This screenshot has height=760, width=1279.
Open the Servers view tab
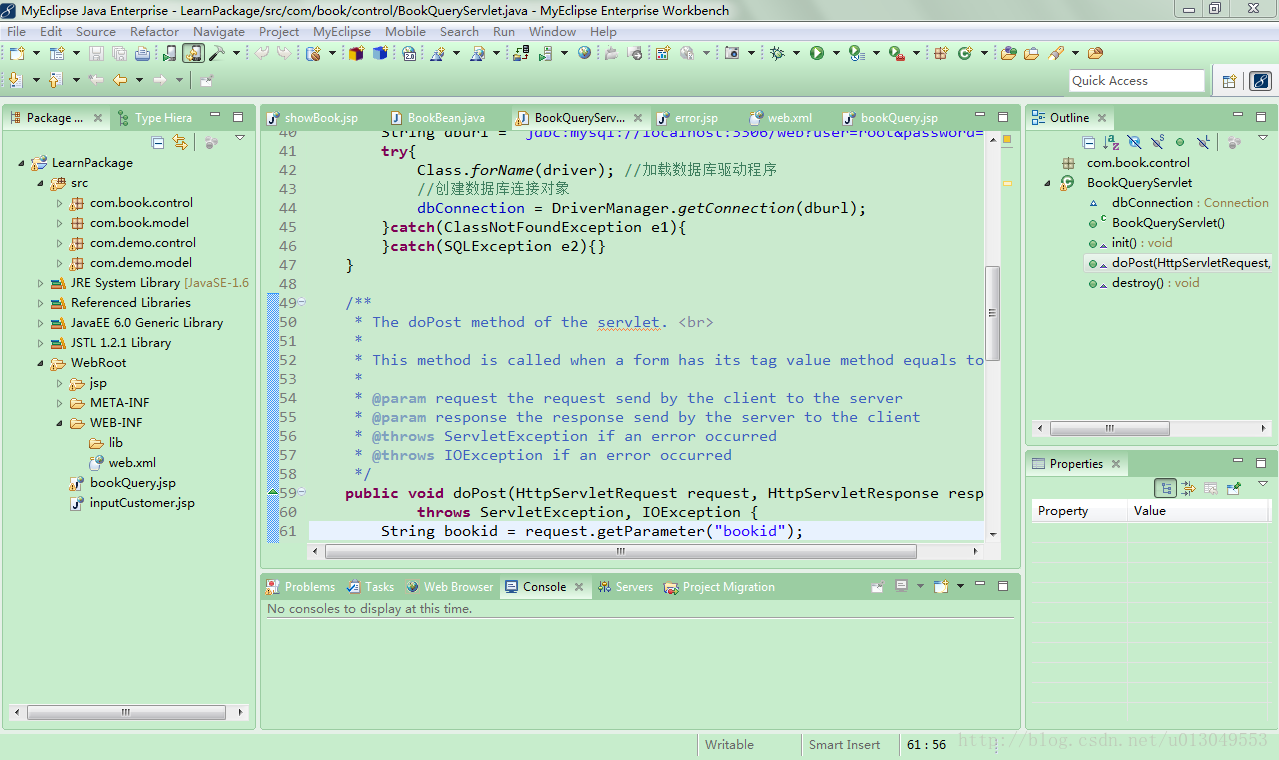coord(625,587)
